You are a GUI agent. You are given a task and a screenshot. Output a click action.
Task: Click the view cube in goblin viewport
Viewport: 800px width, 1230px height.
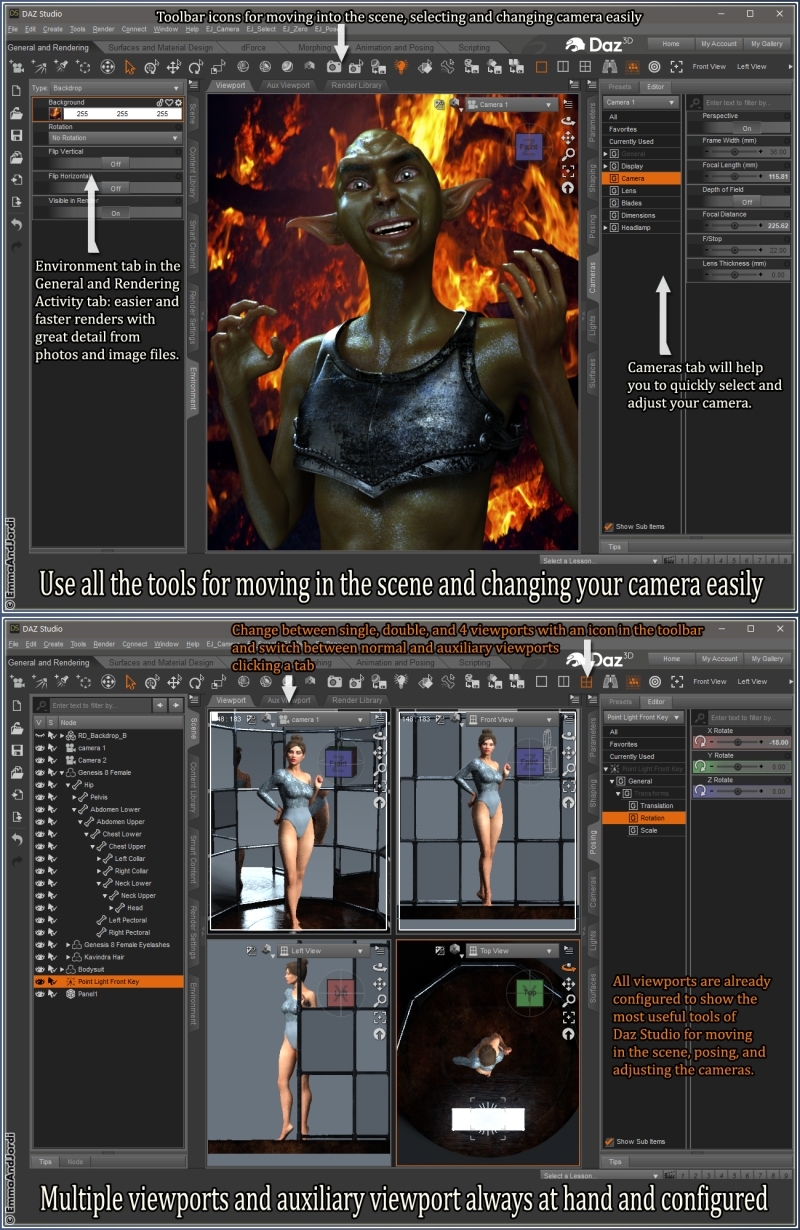pyautogui.click(x=530, y=146)
